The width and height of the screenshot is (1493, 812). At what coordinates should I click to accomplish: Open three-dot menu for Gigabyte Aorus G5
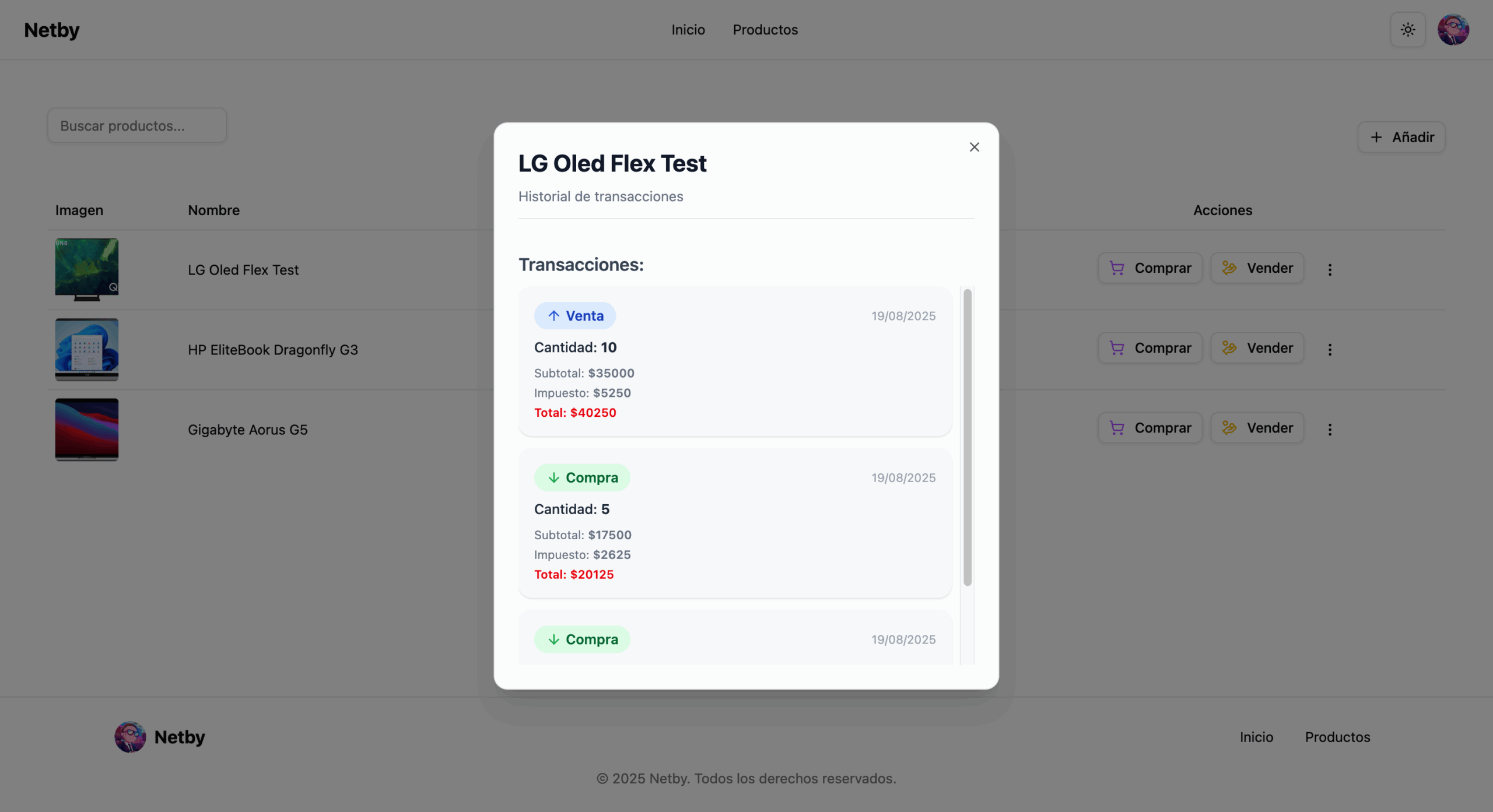pos(1330,429)
